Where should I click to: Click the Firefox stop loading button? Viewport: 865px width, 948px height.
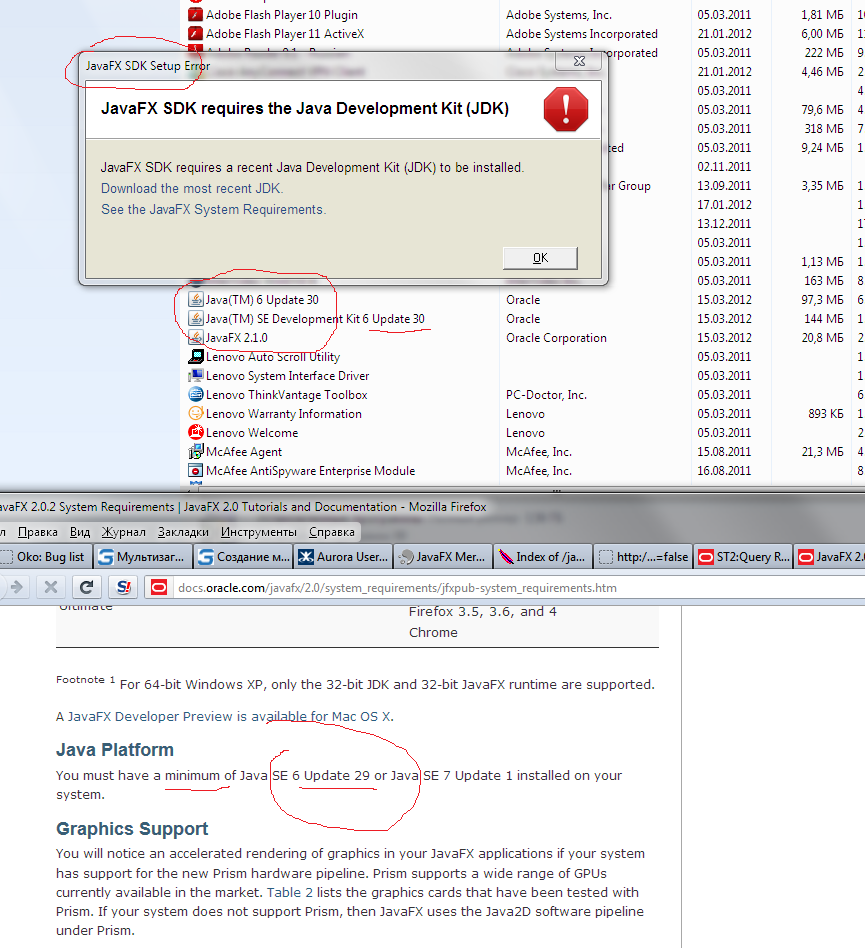[x=50, y=587]
